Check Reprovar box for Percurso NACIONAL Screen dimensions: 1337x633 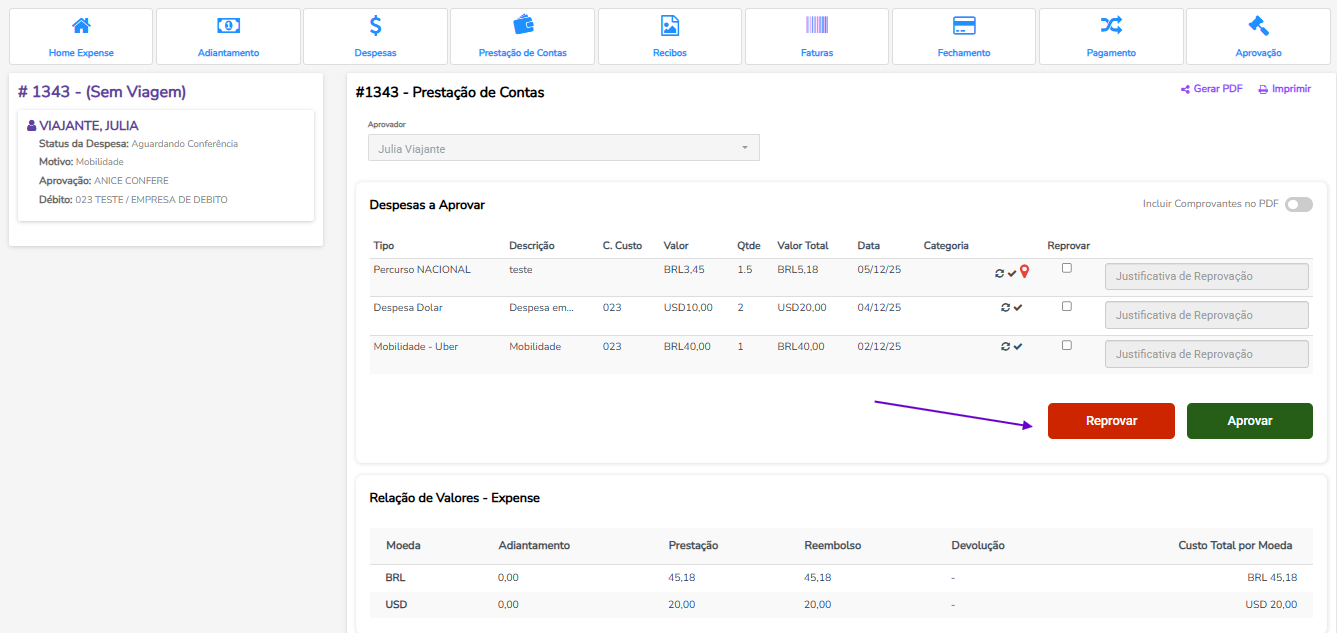pyautogui.click(x=1067, y=268)
